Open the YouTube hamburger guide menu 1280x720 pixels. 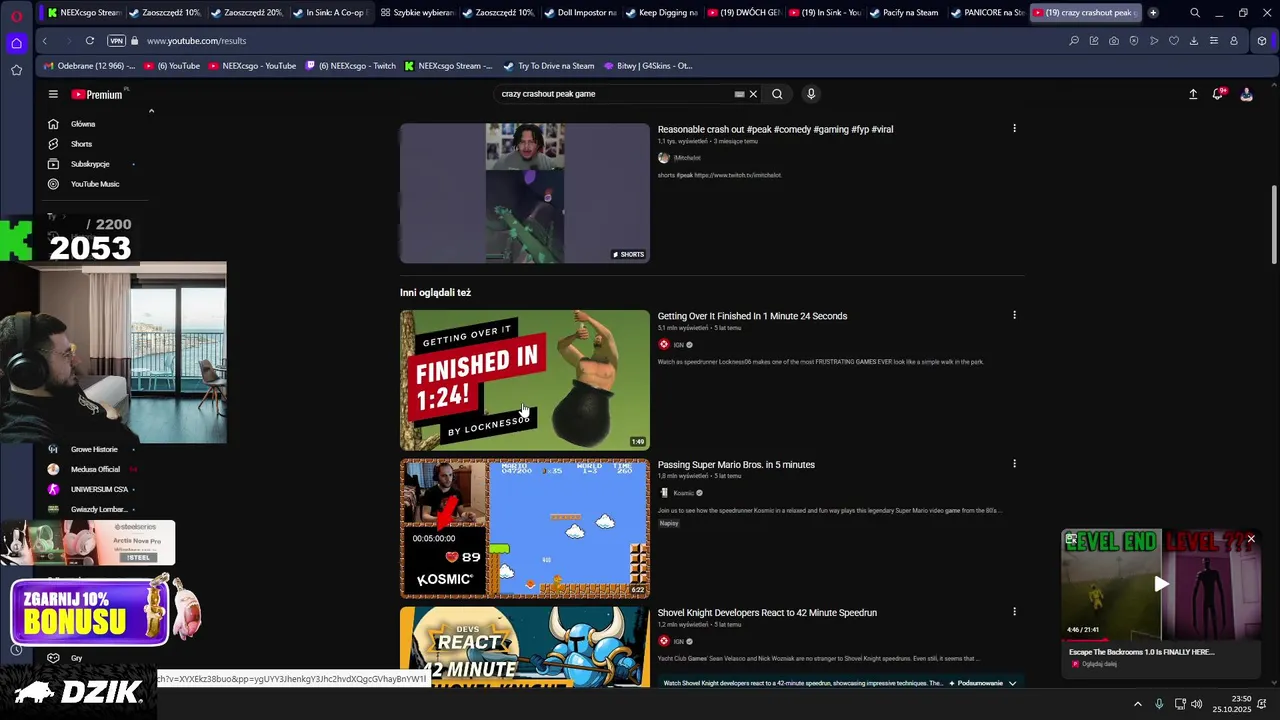53,94
